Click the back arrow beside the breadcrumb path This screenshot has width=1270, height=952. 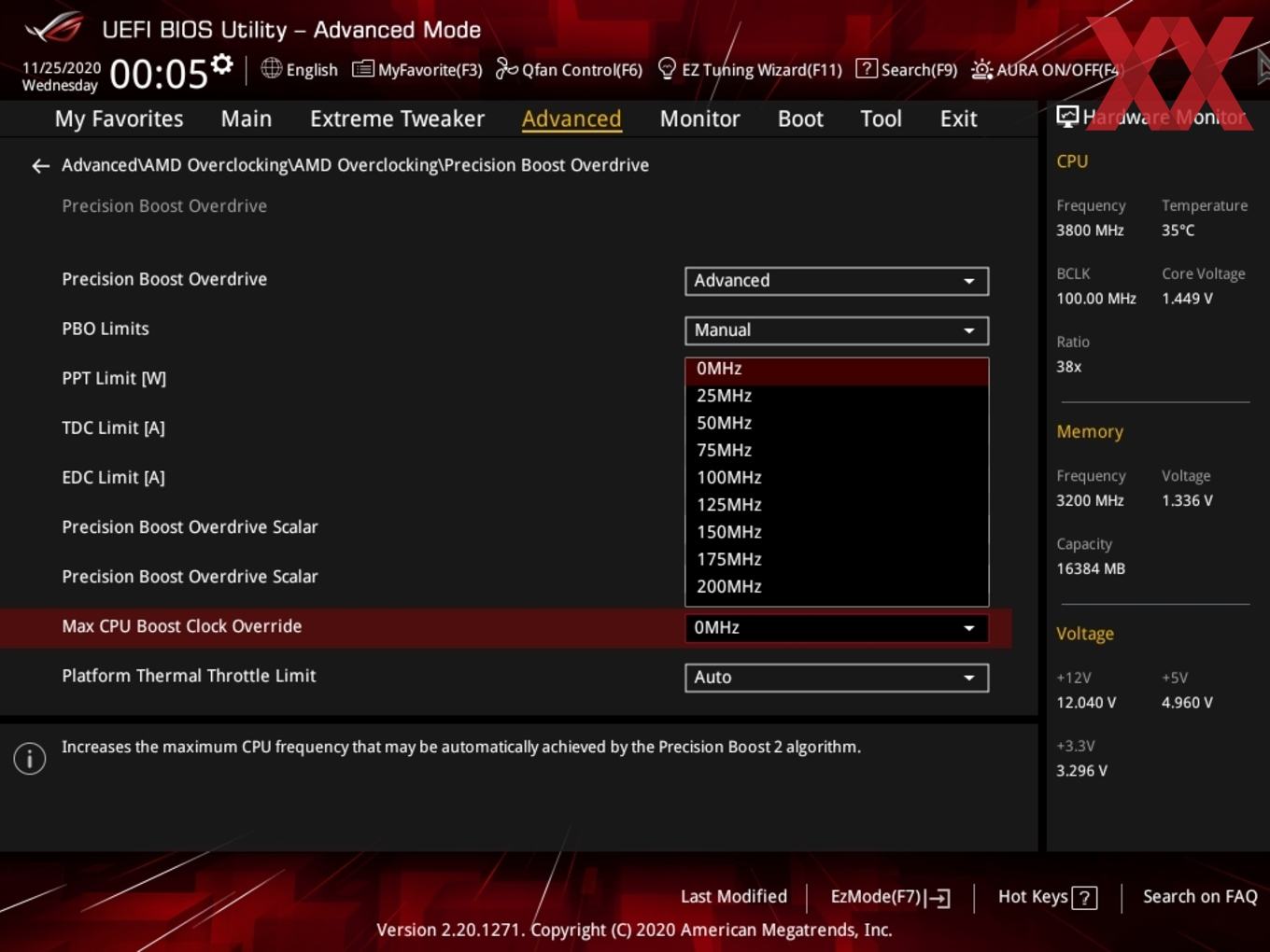pyautogui.click(x=40, y=166)
